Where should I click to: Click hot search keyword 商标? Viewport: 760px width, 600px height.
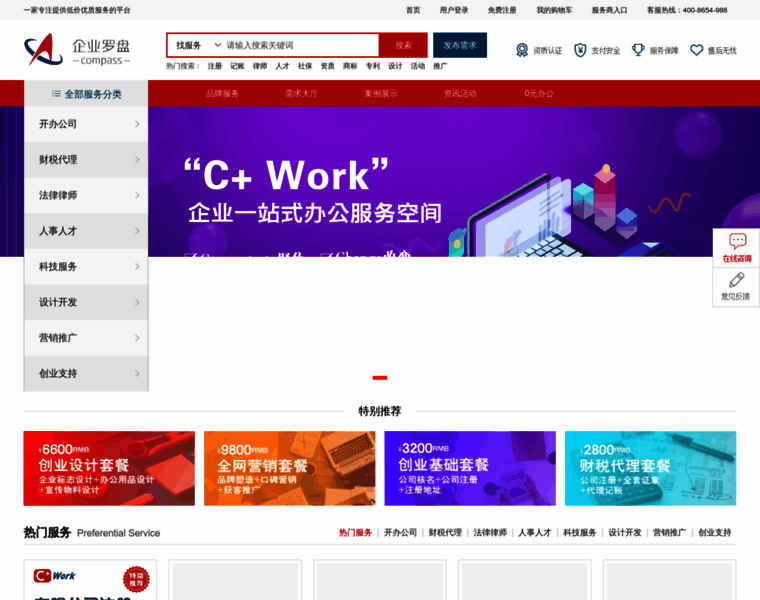[350, 66]
